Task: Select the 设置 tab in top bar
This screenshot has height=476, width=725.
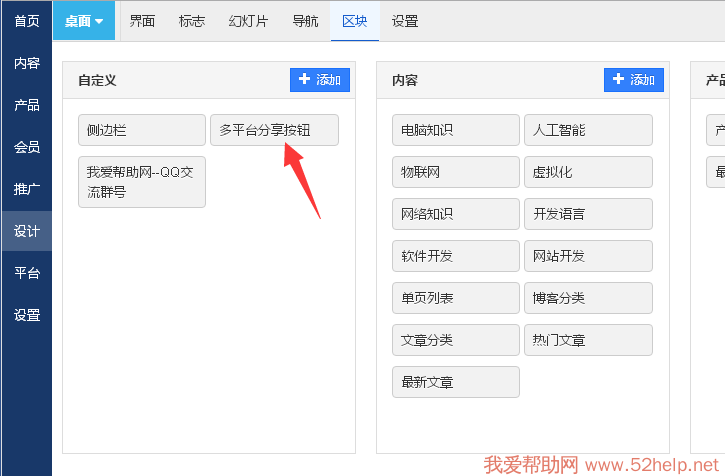Action: (405, 21)
